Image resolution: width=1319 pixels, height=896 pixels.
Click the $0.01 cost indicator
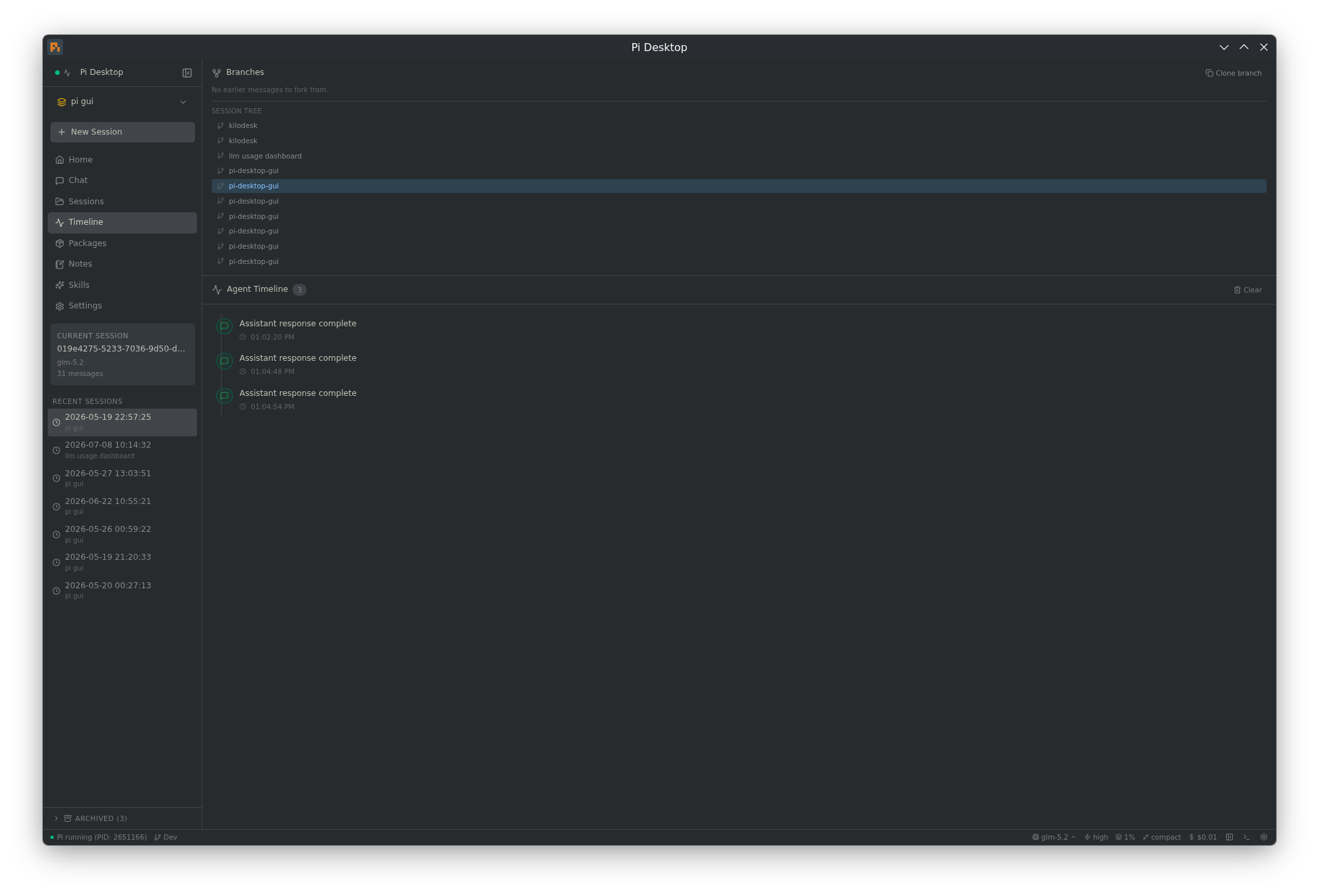tap(1203, 837)
